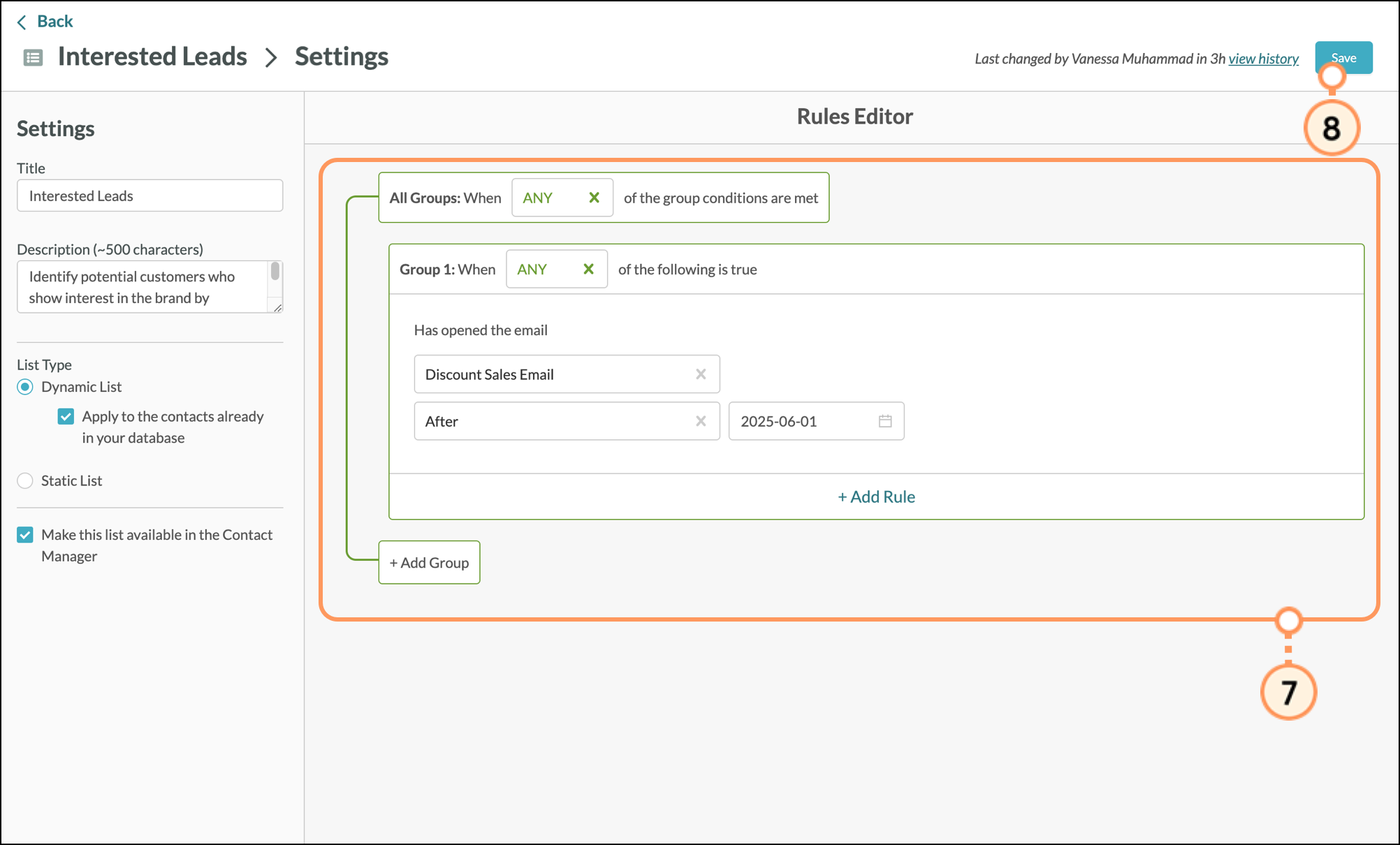This screenshot has width=1400, height=845.
Task: Uncheck Make list available in Contact Manager
Action: tap(25, 535)
